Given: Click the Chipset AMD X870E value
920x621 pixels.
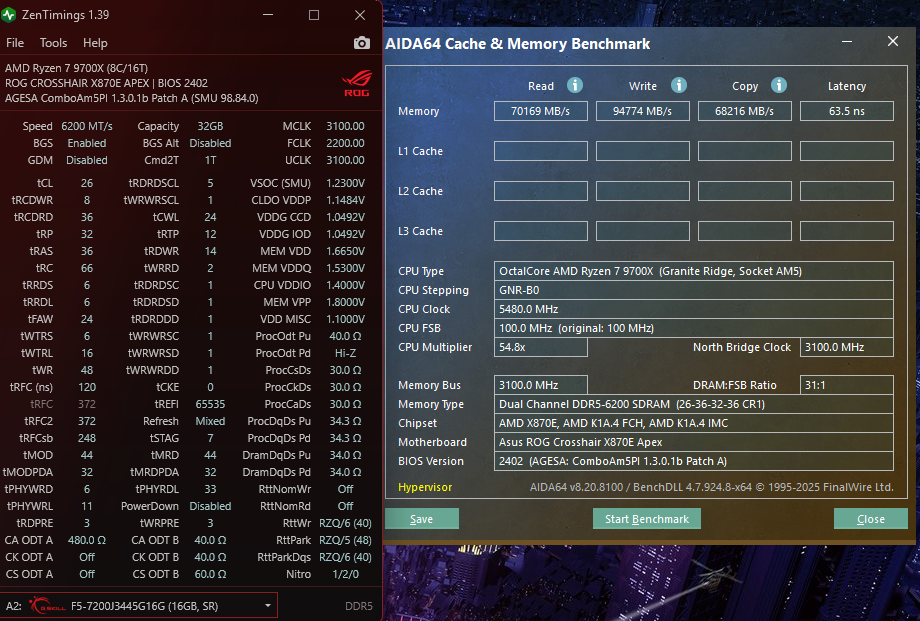Looking at the screenshot, I should pos(694,423).
